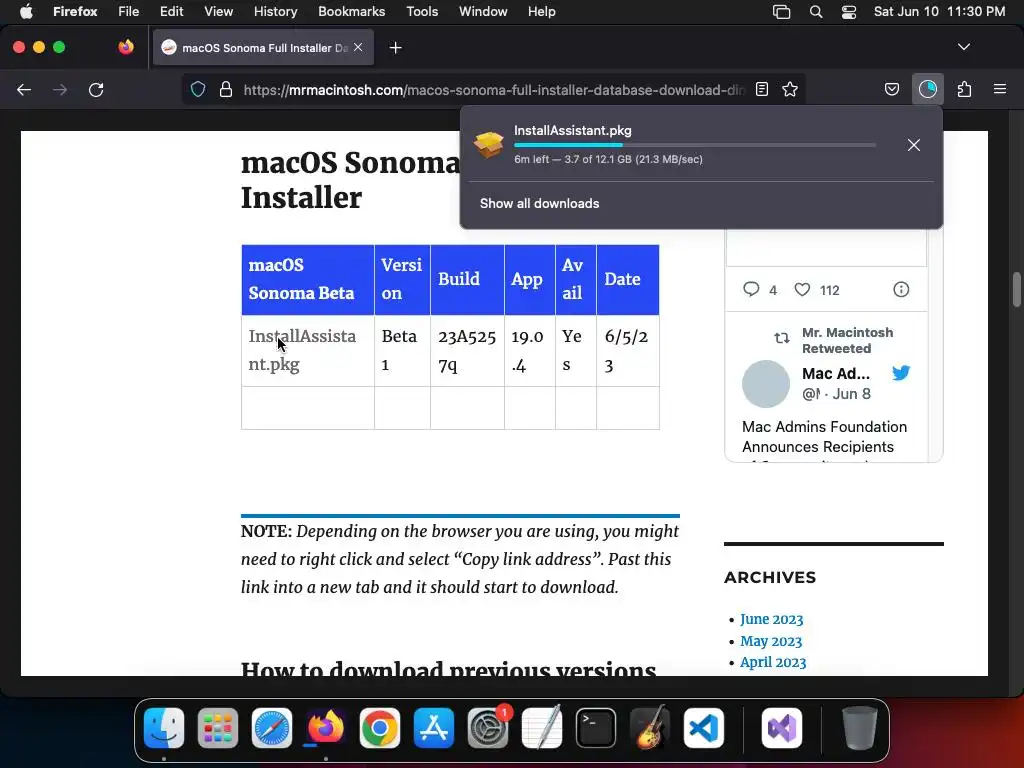Open the Firefox application menu
Viewport: 1024px width, 768px height.
click(1000, 89)
